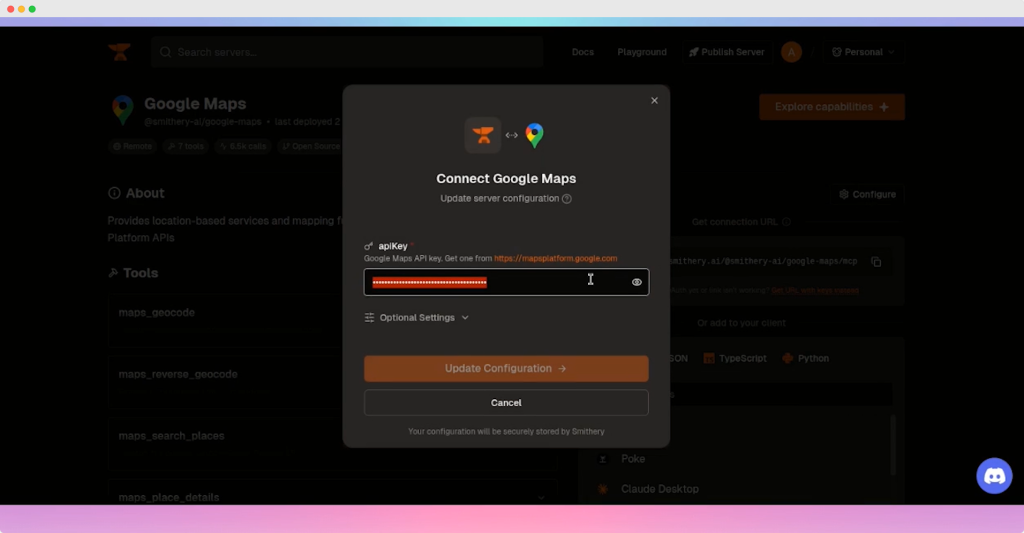Click the Explore capabilities button
The width and height of the screenshot is (1024, 533).
click(832, 107)
